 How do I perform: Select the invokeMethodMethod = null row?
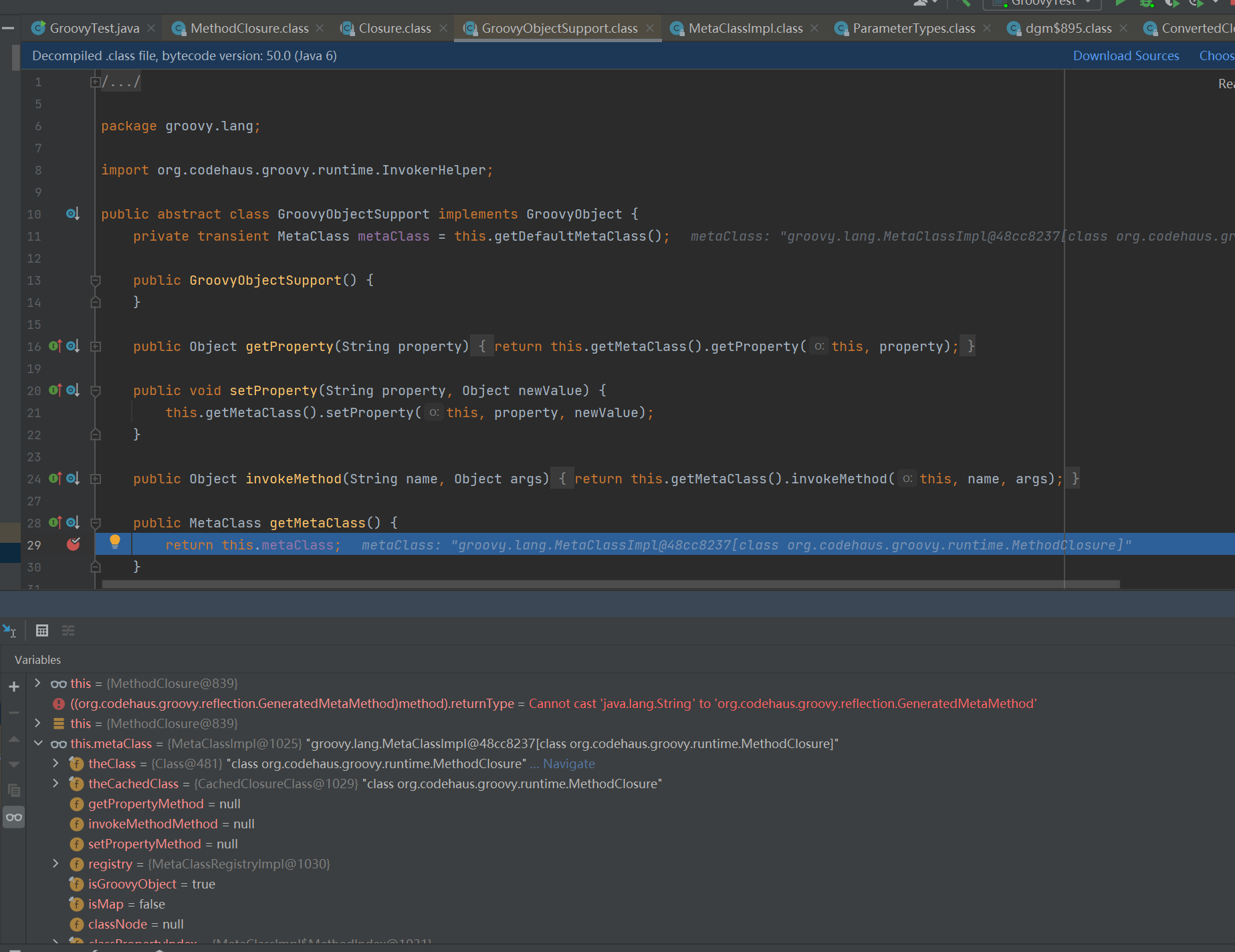pyautogui.click(x=630, y=824)
